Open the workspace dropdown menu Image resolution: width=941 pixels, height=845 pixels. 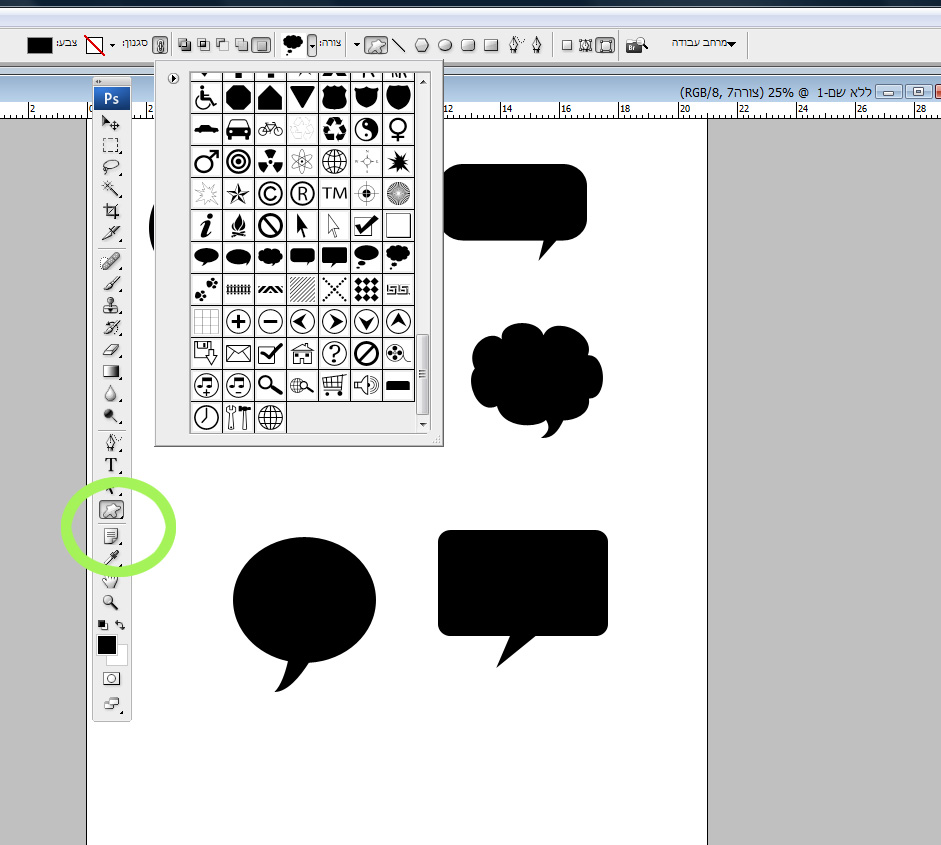[703, 43]
